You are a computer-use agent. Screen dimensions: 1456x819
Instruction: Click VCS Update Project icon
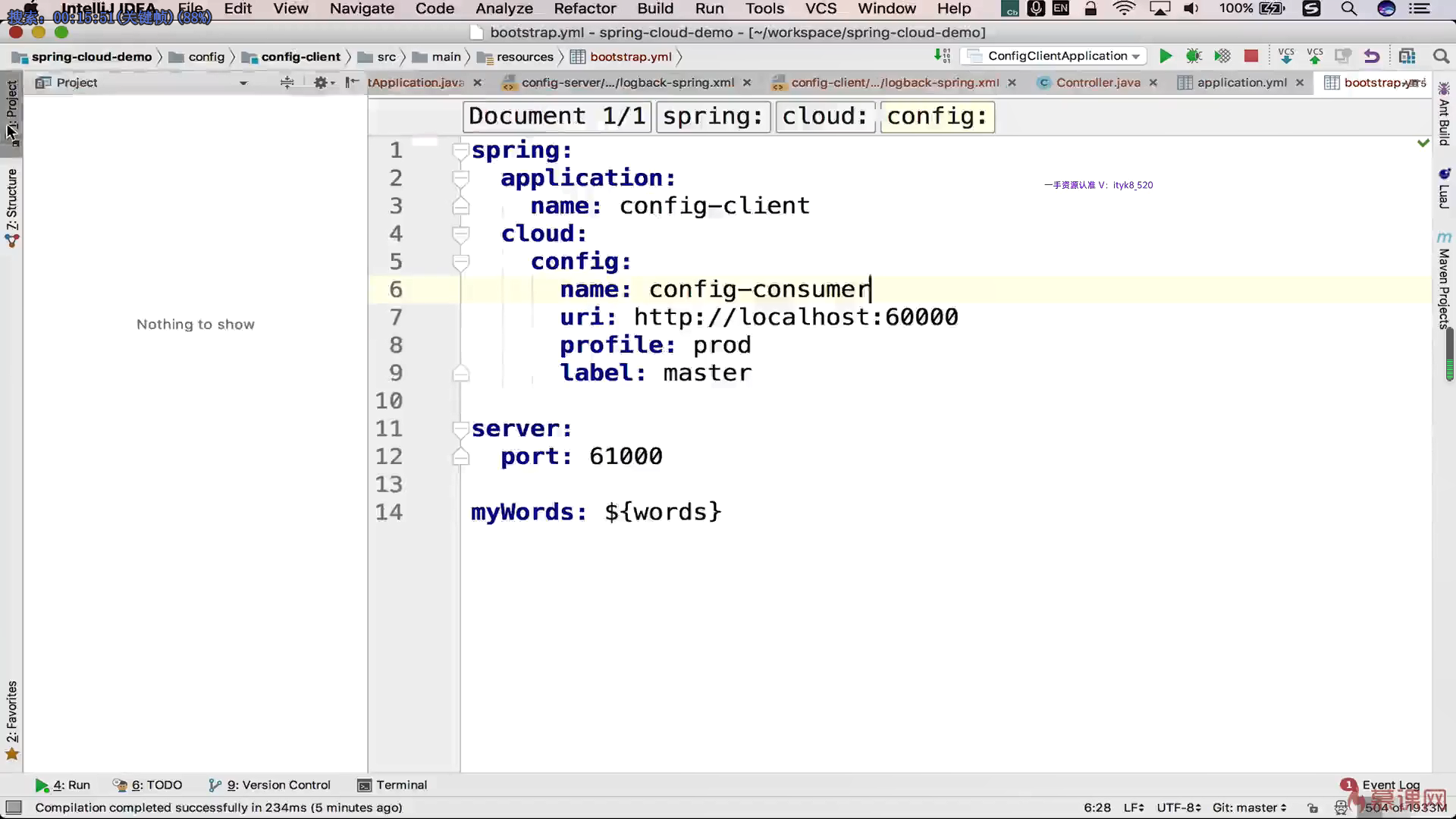coord(1286,56)
